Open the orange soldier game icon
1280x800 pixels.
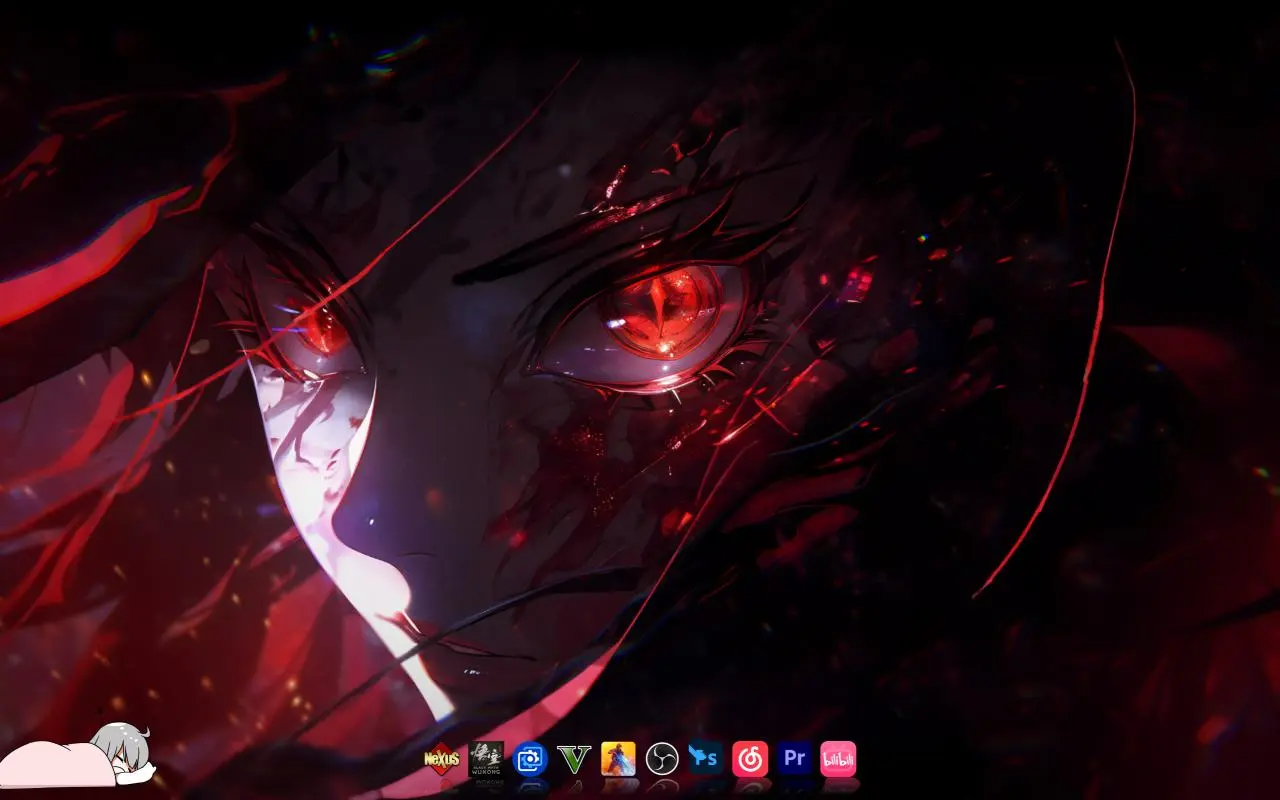[618, 759]
